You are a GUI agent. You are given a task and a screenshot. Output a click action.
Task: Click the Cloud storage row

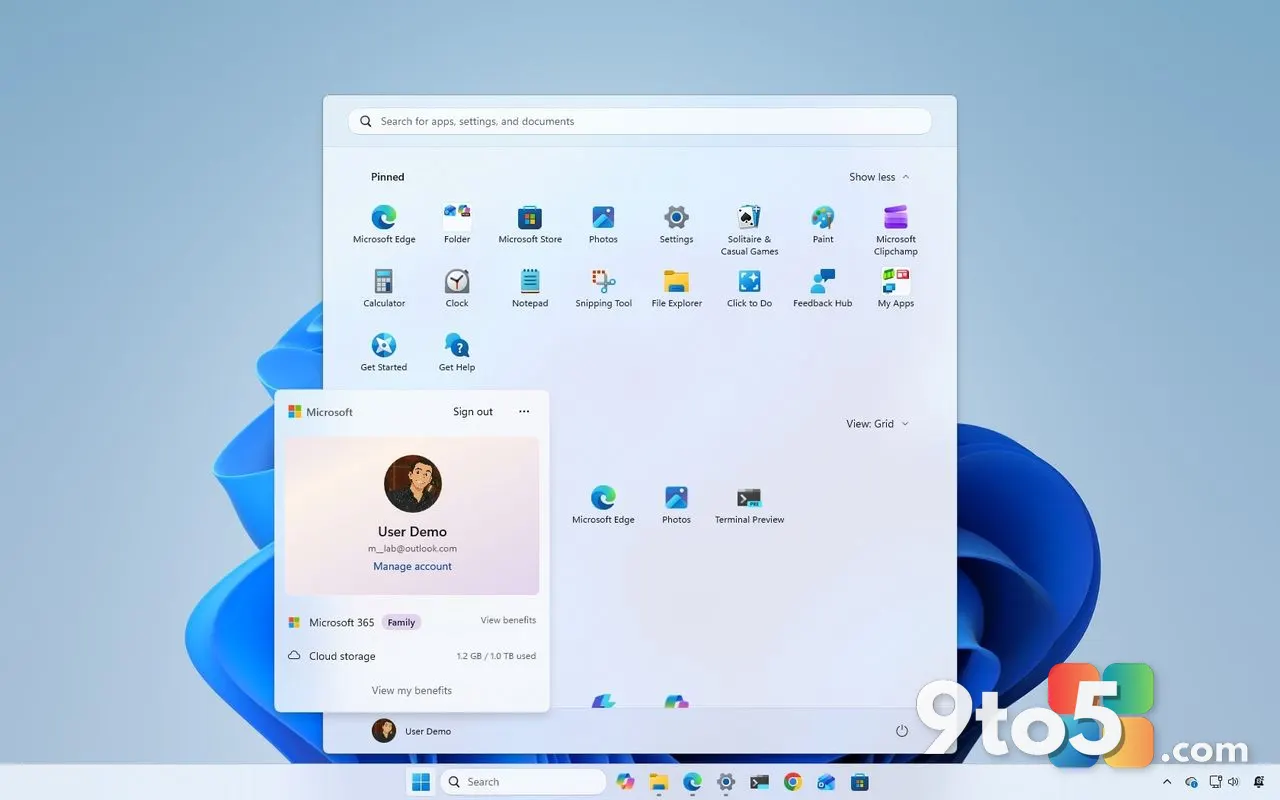point(412,656)
